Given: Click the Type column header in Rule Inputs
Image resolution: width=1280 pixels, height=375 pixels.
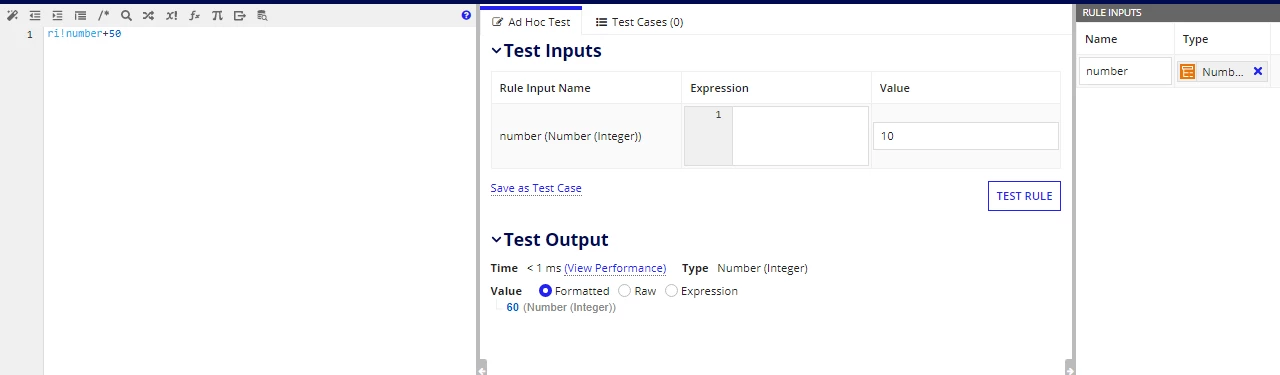Looking at the screenshot, I should tap(1196, 39).
